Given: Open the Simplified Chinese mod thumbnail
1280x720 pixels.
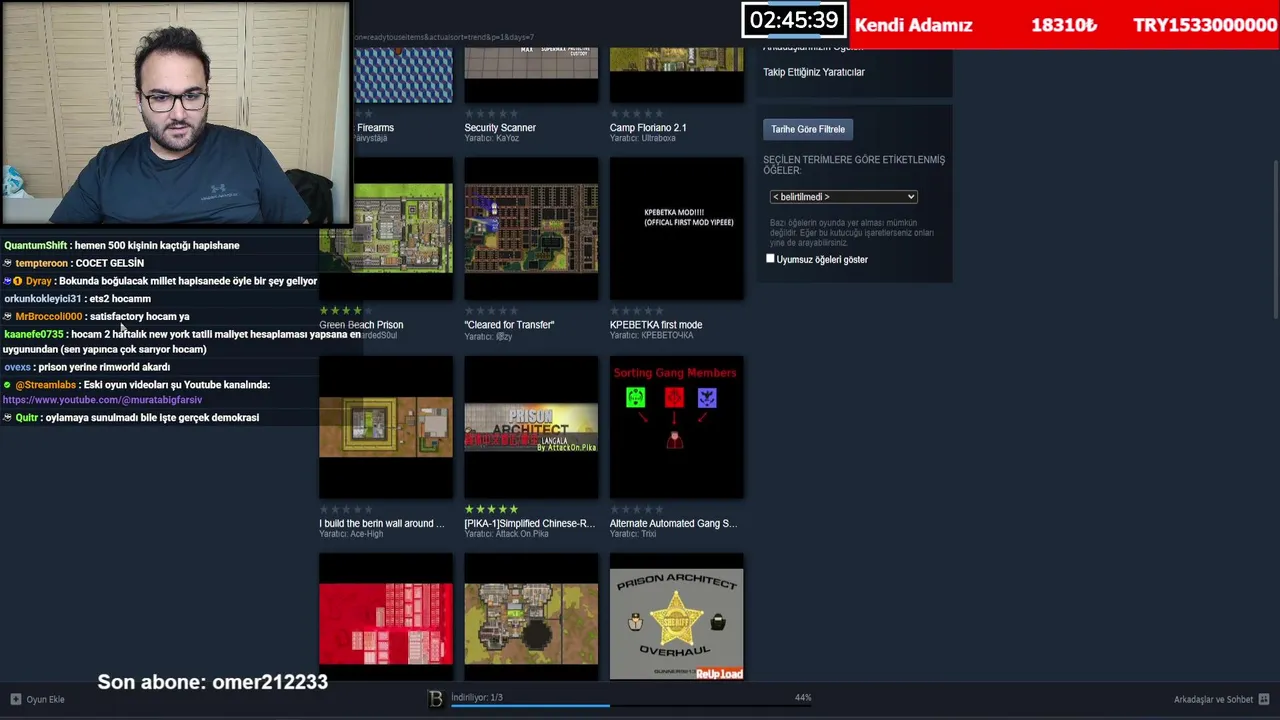Looking at the screenshot, I should tap(531, 427).
